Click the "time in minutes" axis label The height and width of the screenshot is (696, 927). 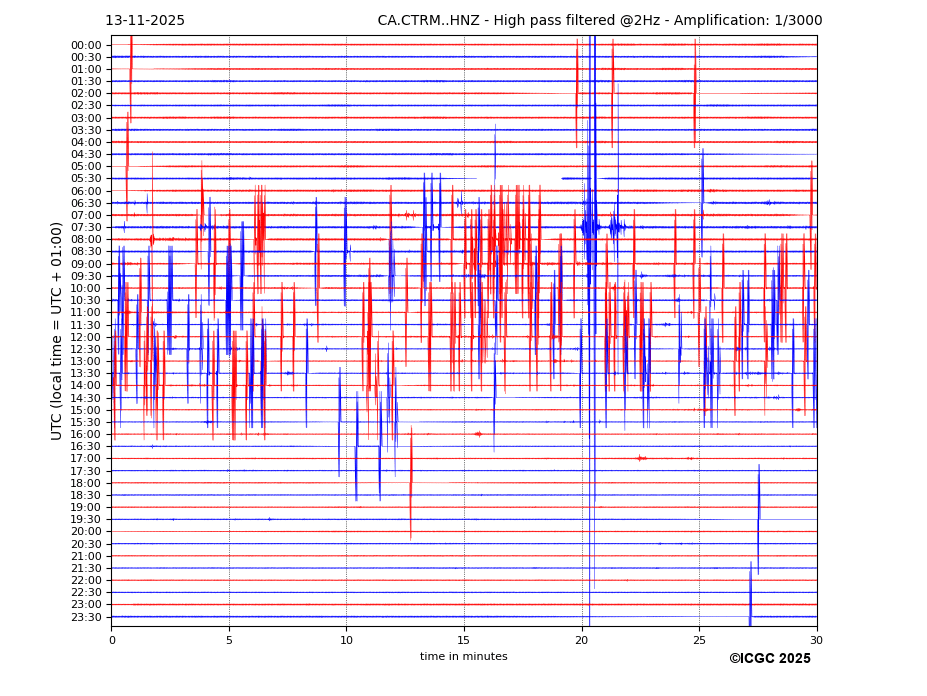(x=463, y=657)
